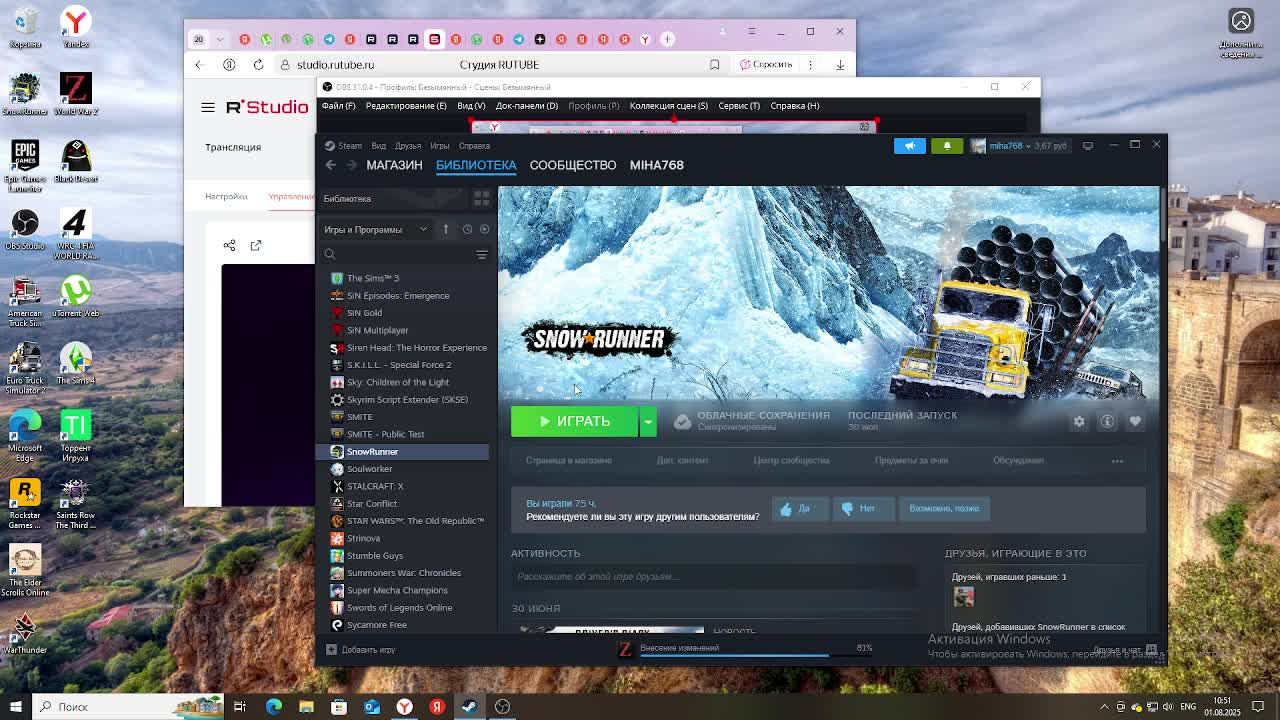Choose Возможно, позже option

click(x=944, y=508)
